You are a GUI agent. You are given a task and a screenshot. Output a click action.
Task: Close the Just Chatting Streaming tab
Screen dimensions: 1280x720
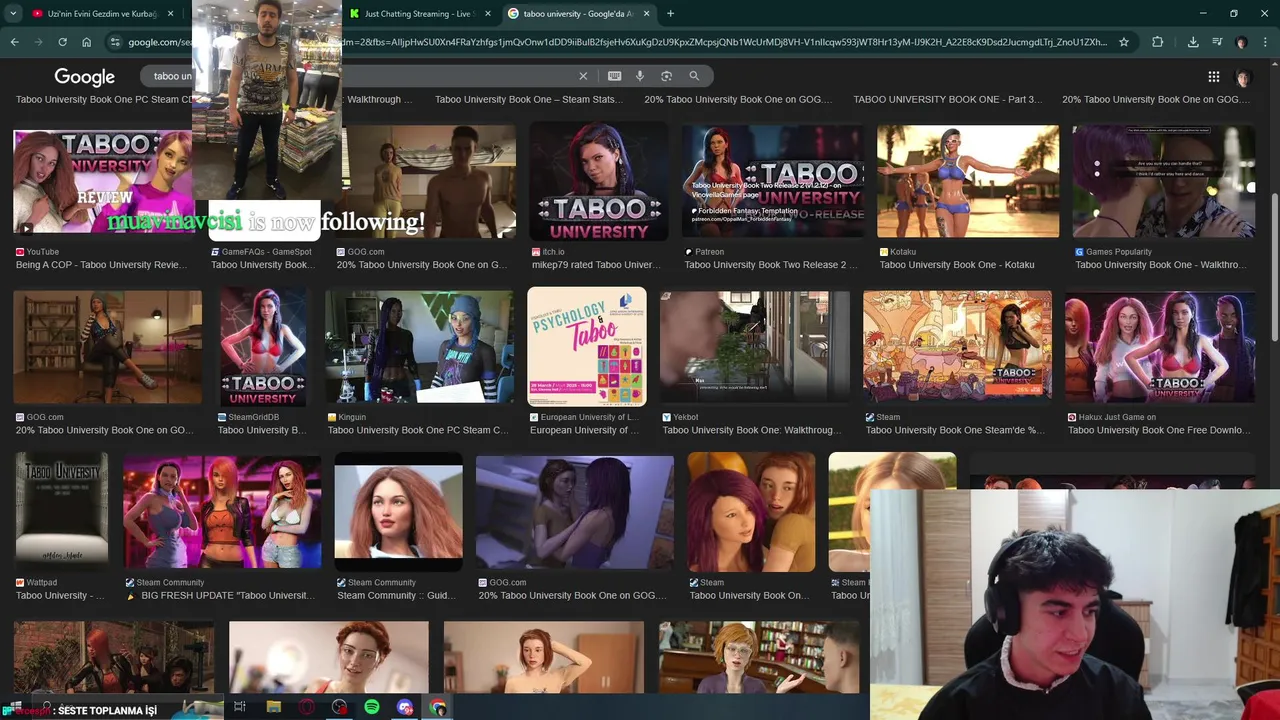[488, 14]
